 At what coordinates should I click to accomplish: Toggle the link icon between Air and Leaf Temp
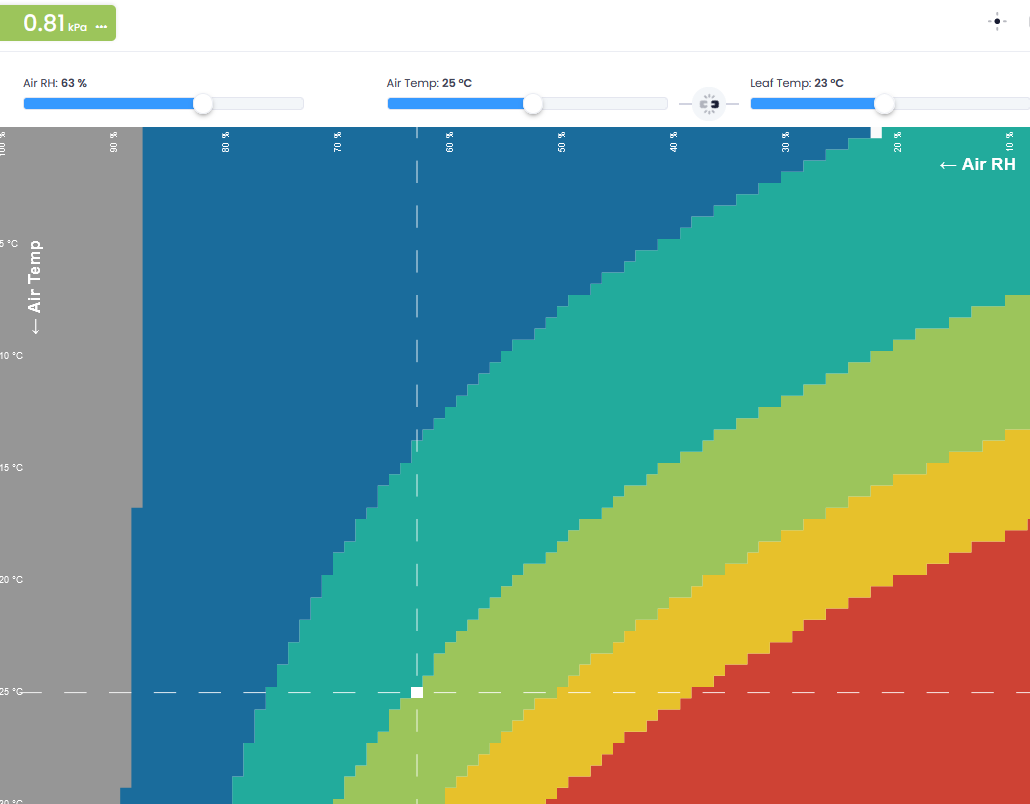709,104
